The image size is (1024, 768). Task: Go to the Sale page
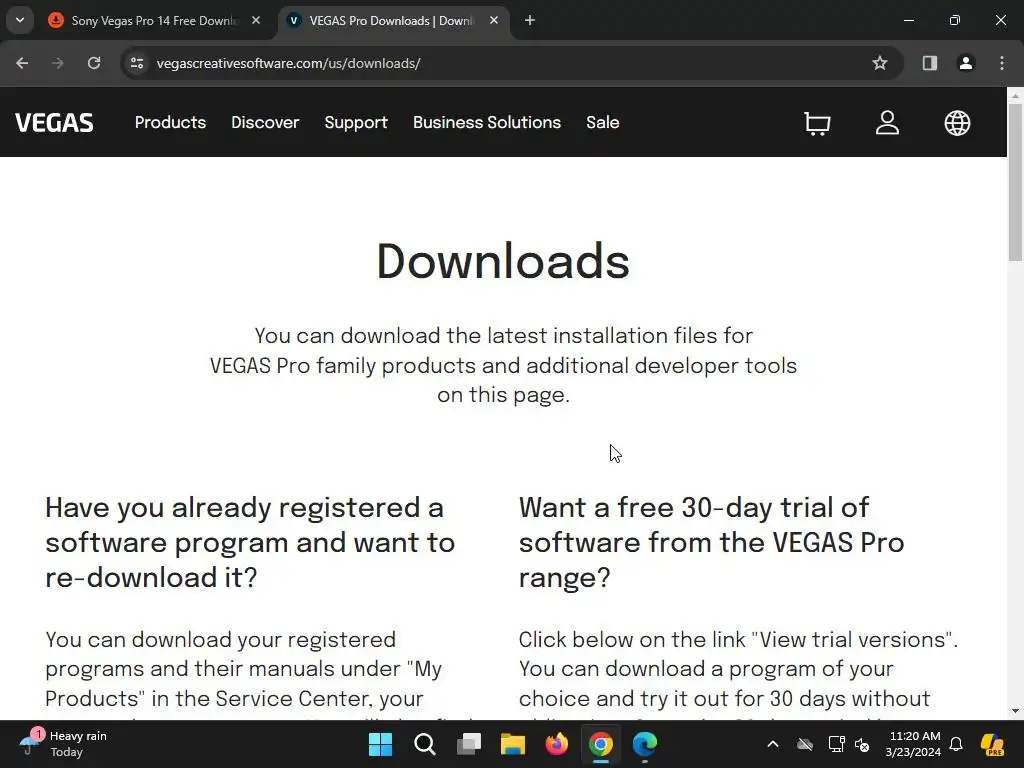602,123
